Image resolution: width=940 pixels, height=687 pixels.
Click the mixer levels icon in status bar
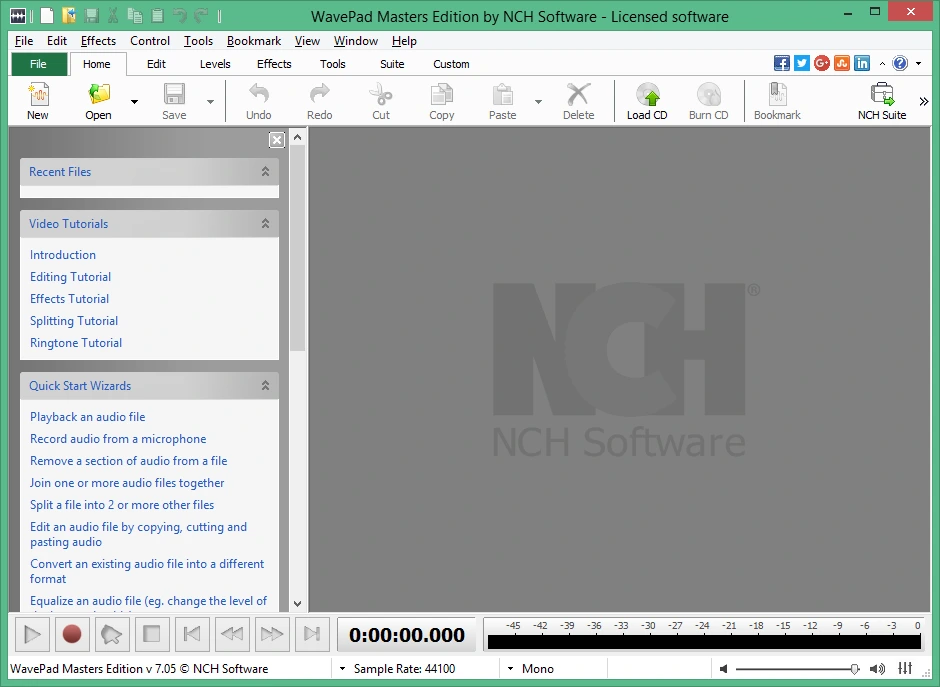905,668
